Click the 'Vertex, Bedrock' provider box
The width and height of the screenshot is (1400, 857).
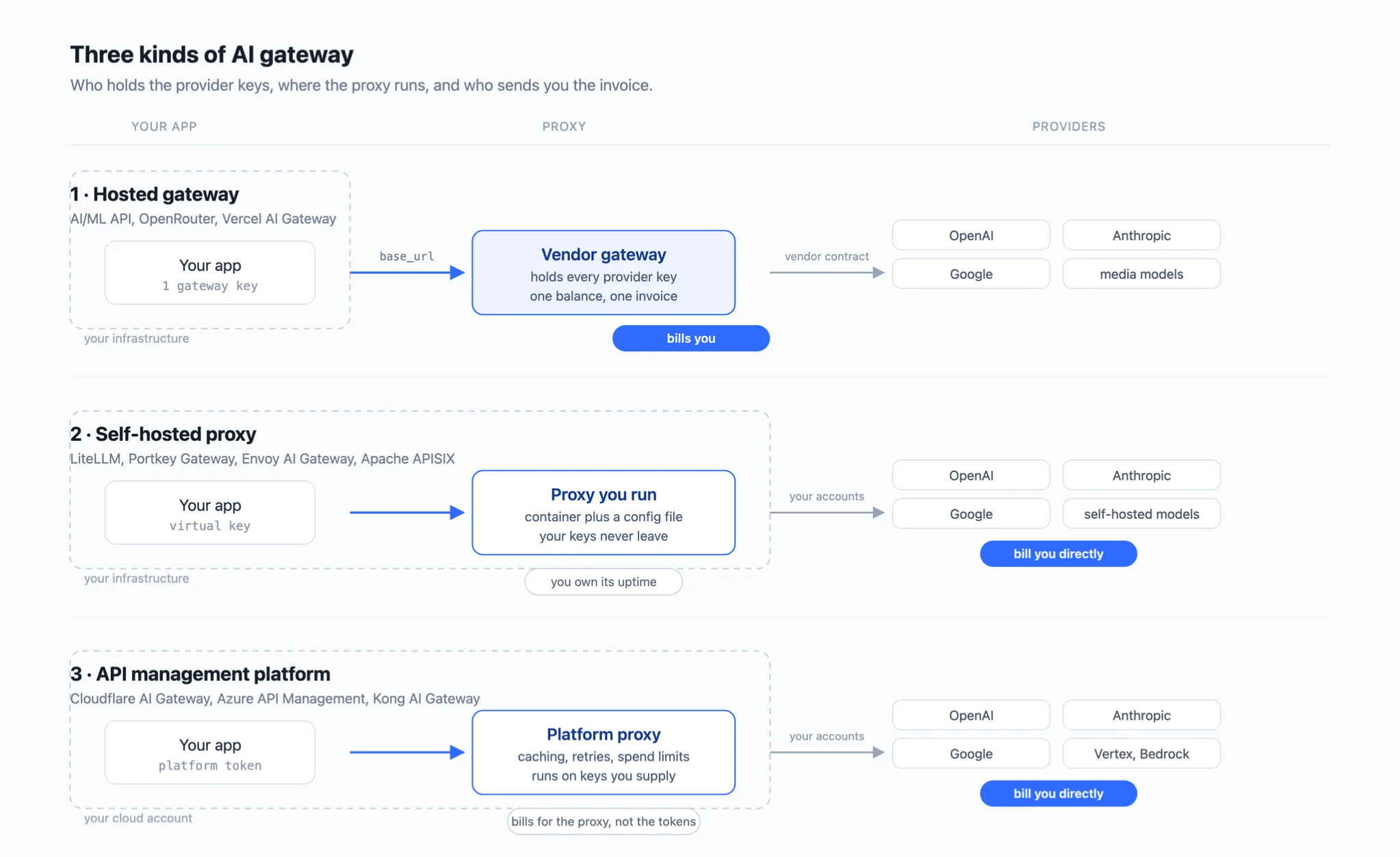1141,754
